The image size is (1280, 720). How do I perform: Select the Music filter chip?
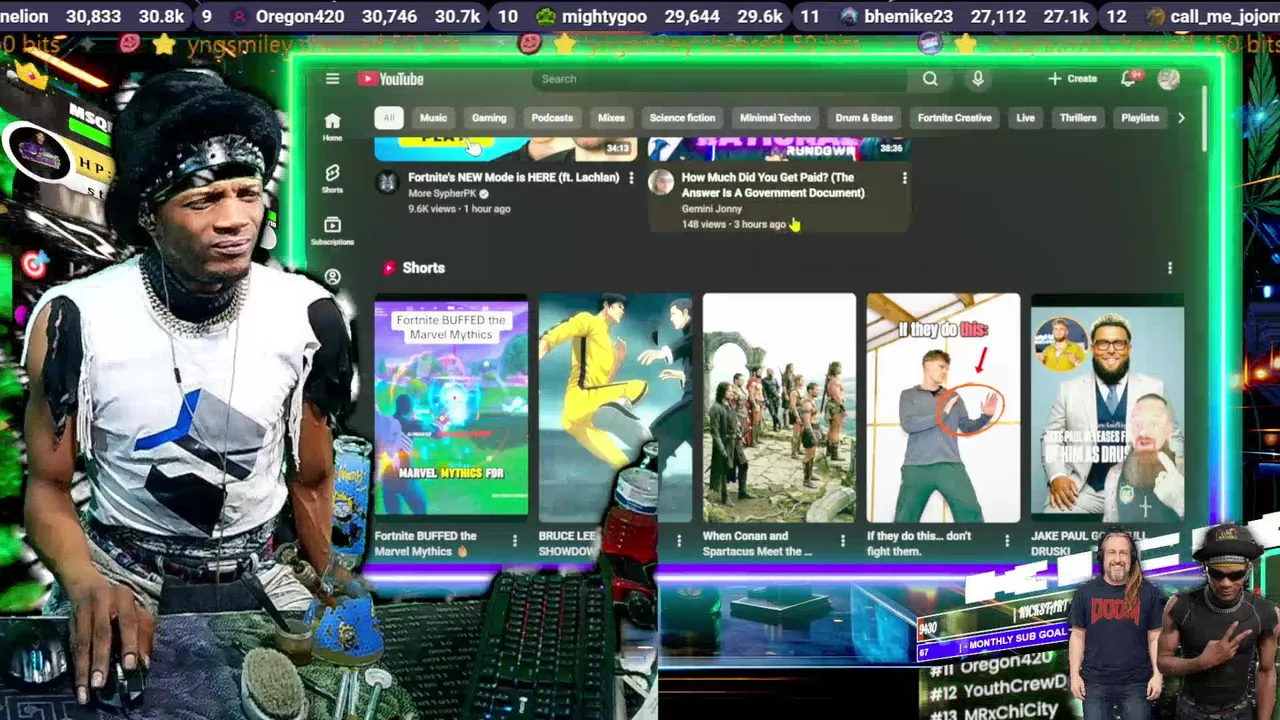tap(433, 118)
